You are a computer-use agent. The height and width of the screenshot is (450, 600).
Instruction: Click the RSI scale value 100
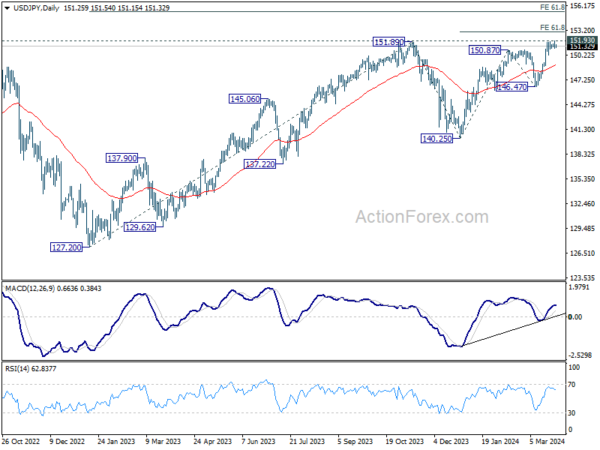(x=574, y=367)
